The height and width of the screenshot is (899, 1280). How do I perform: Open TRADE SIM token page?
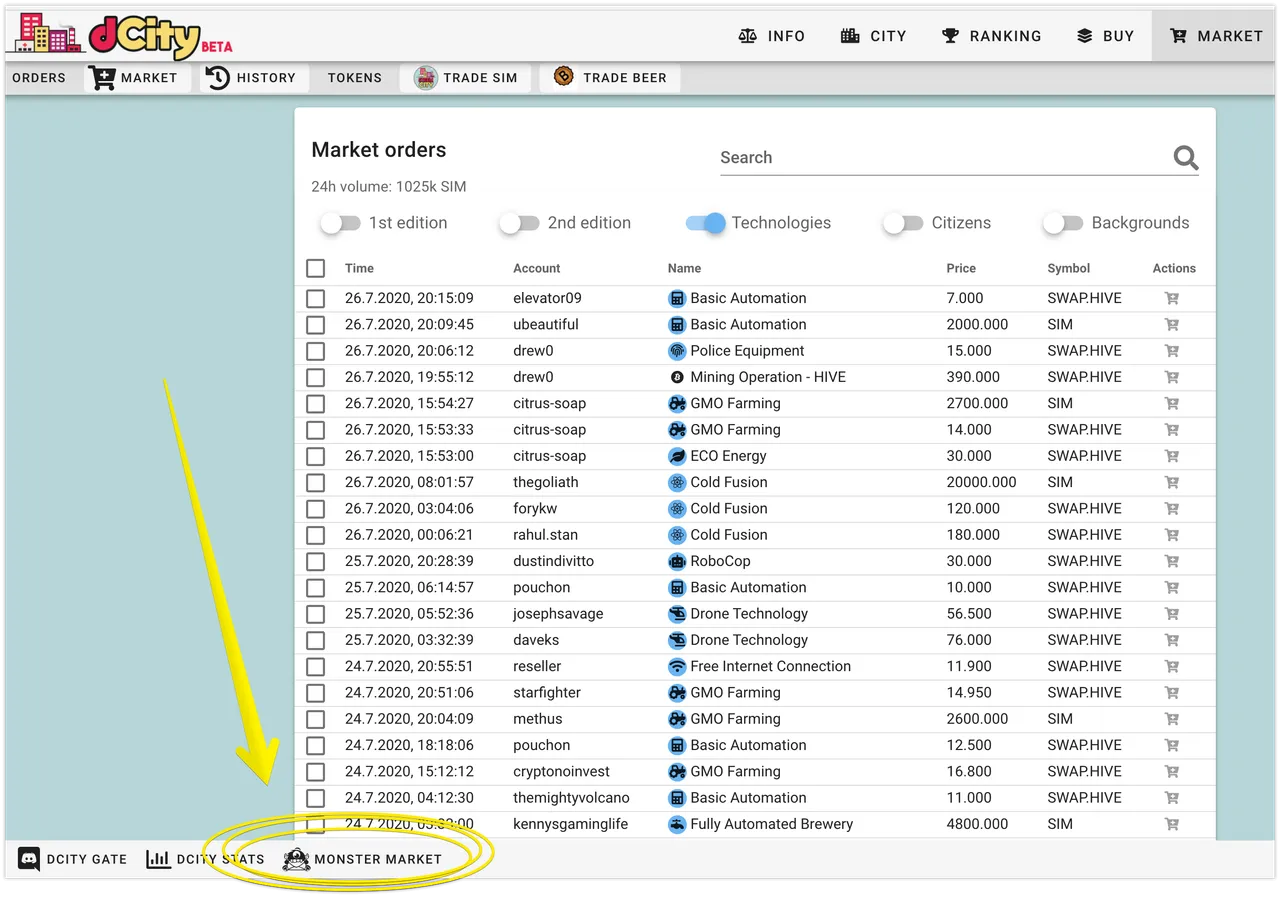[466, 78]
